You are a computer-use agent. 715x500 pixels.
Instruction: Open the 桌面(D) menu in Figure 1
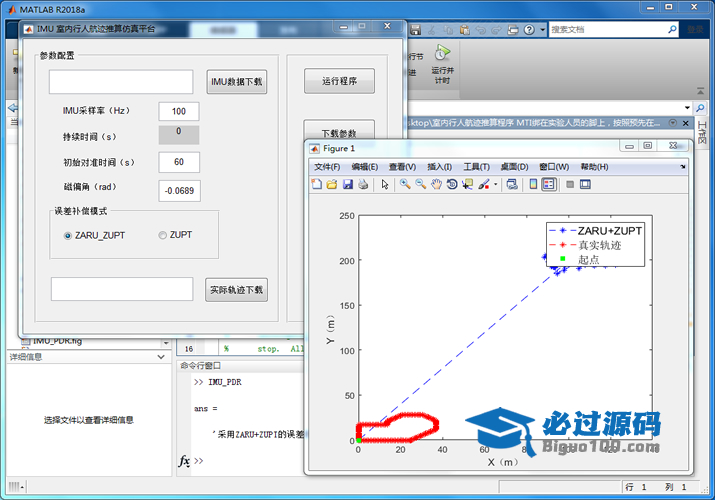(x=514, y=167)
